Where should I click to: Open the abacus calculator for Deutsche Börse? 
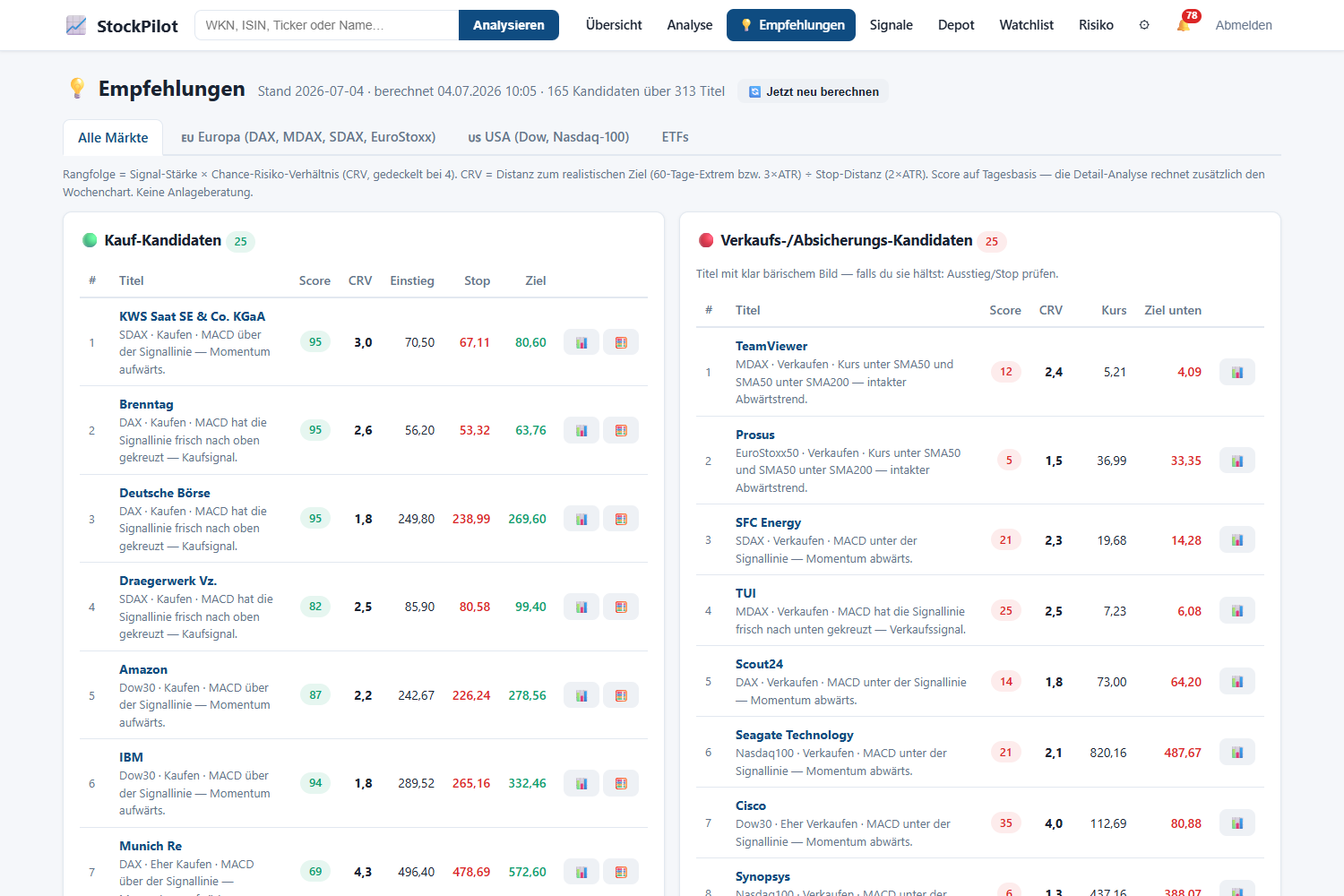pyautogui.click(x=621, y=519)
